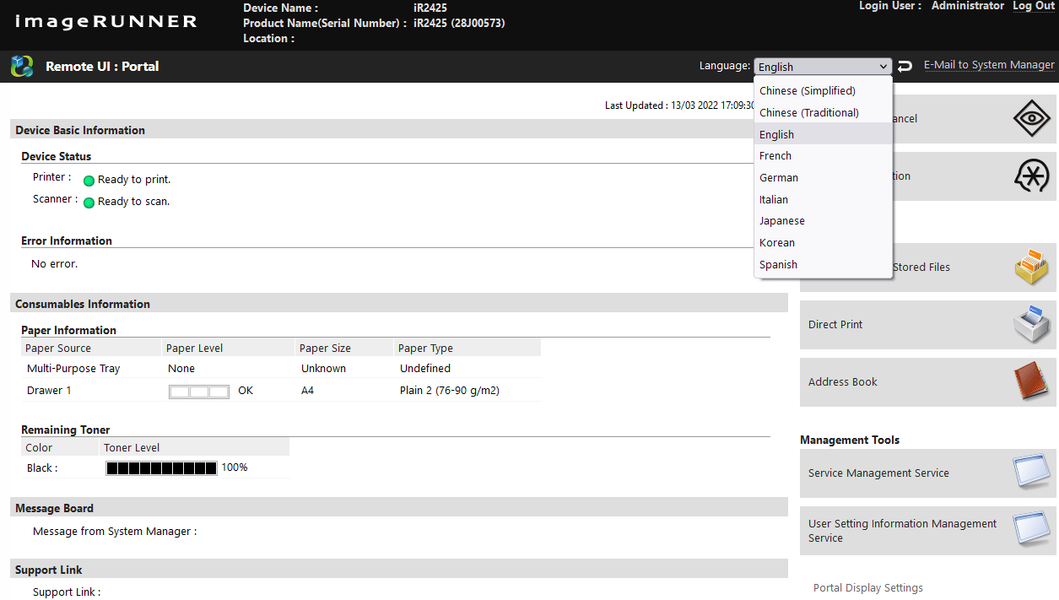Click the language apply arrow icon
This screenshot has height=600, width=1059.
(905, 66)
